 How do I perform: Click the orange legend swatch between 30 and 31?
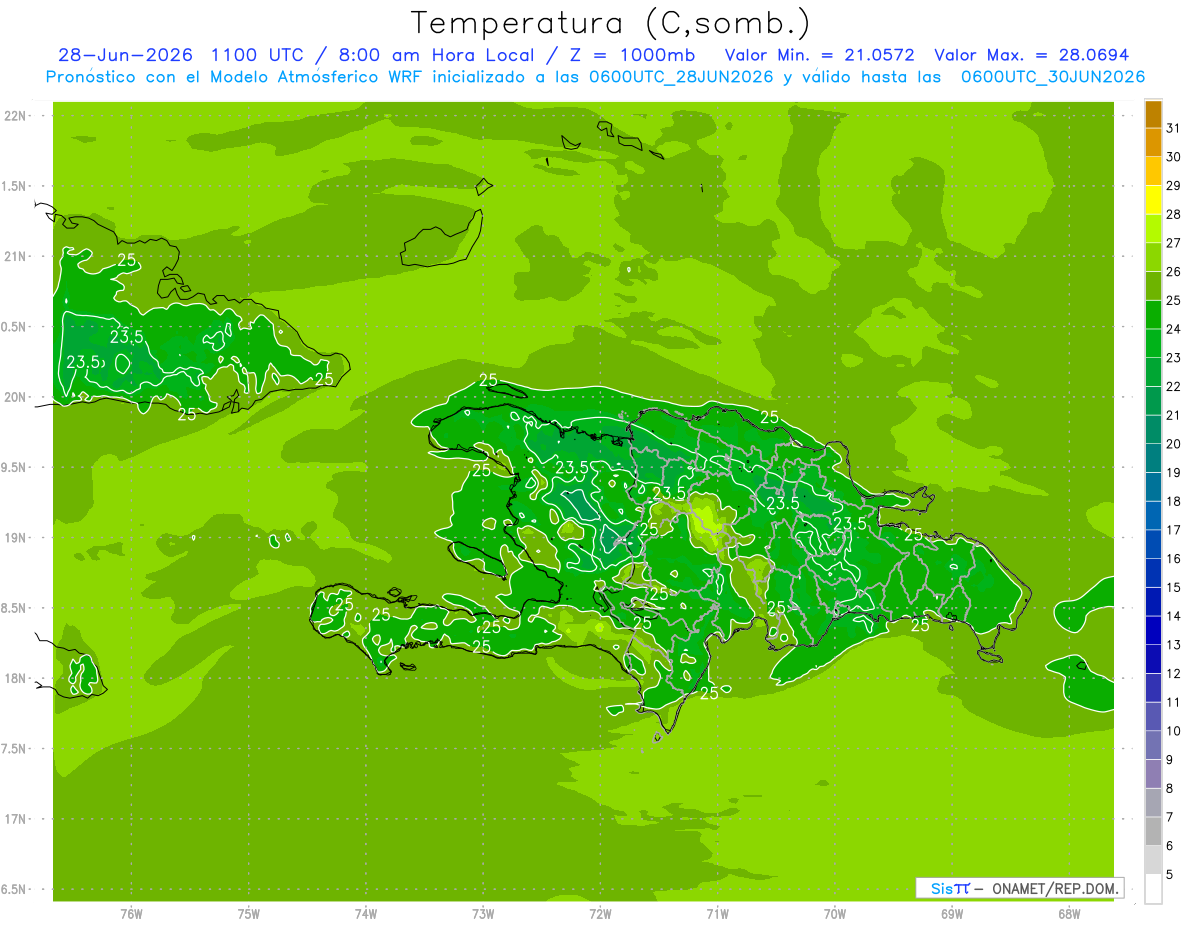[x=1153, y=142]
